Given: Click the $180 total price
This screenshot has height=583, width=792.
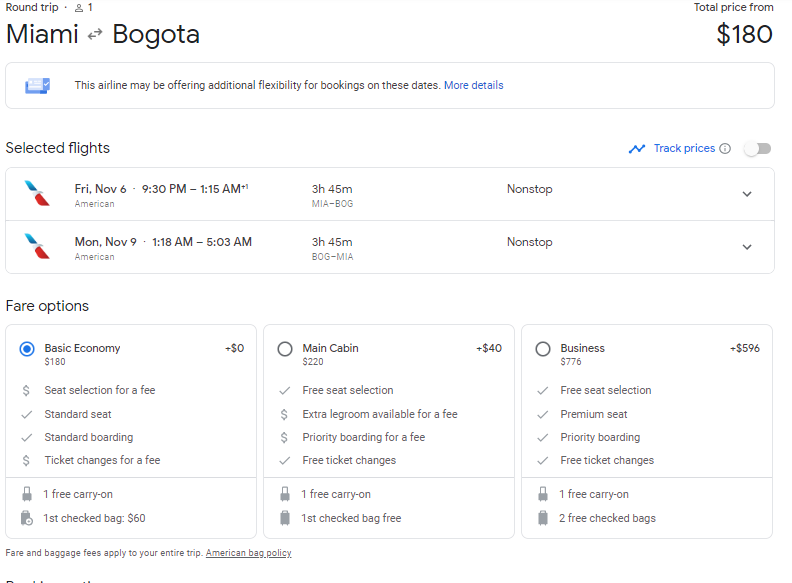Looking at the screenshot, I should [x=744, y=35].
